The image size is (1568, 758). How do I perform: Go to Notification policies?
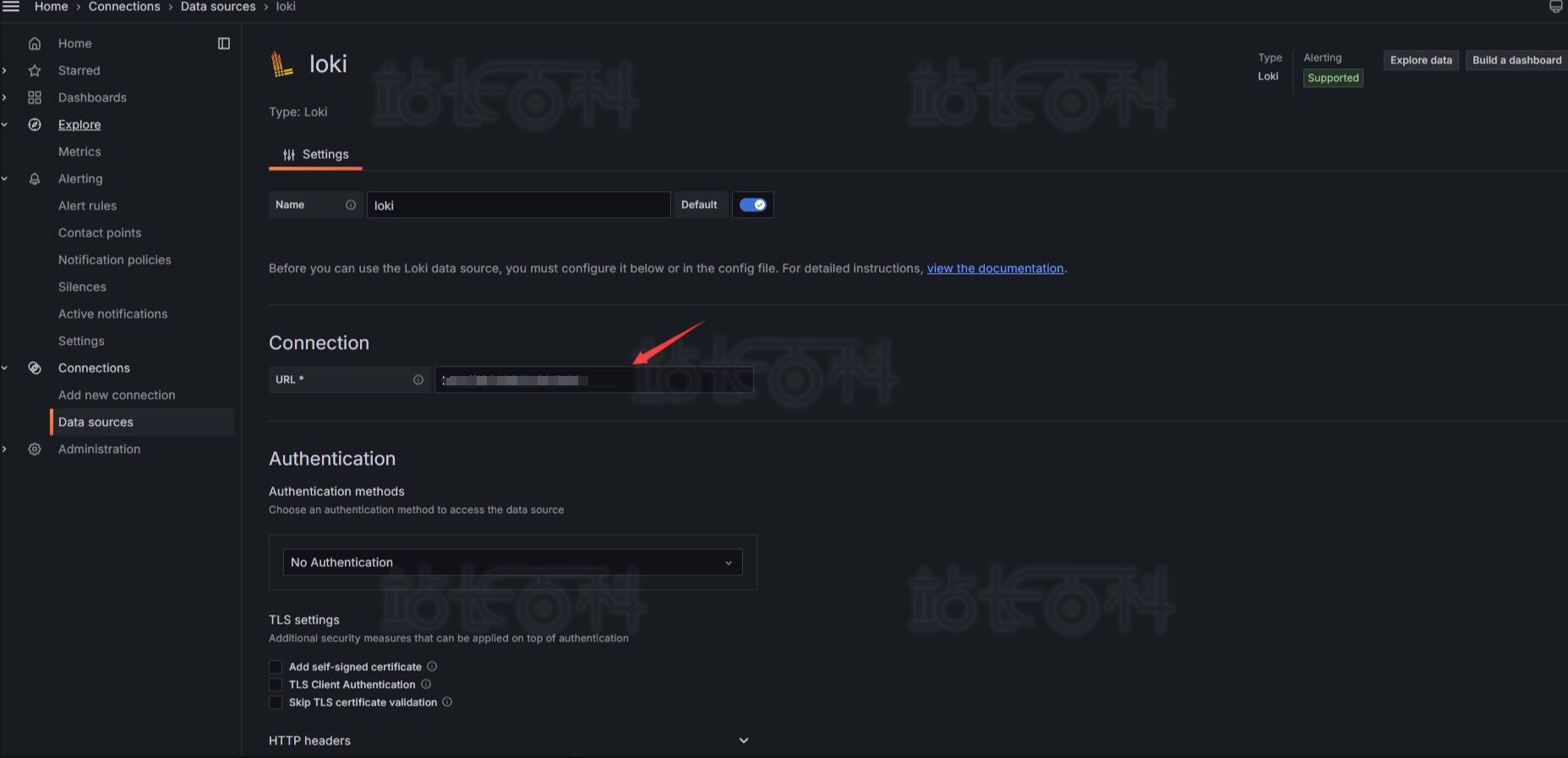[115, 259]
